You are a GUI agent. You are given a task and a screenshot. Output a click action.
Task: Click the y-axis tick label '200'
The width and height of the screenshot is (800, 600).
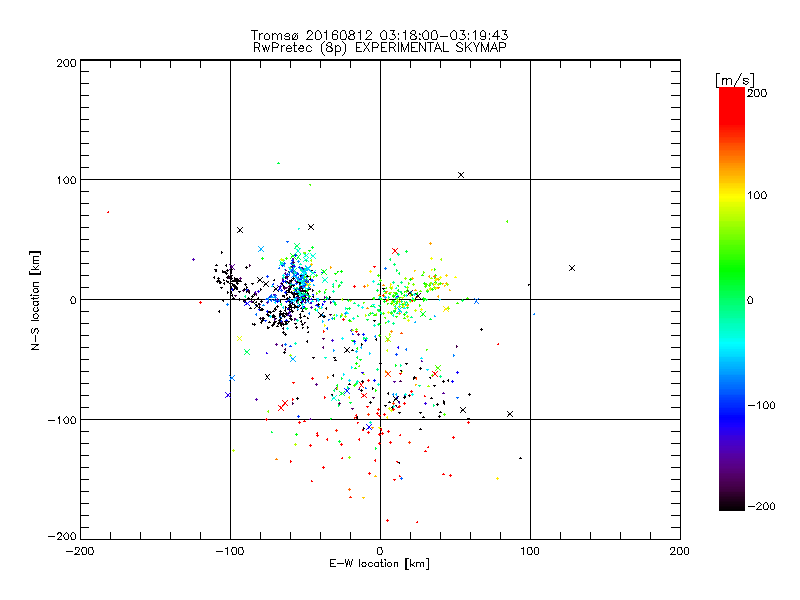coord(66,63)
